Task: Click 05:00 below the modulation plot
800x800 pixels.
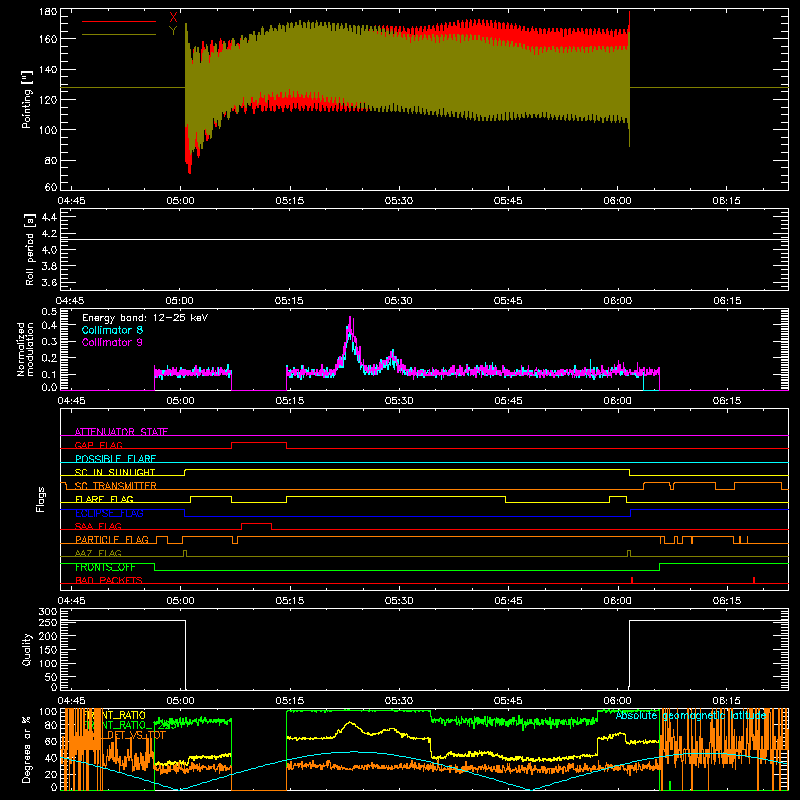Action: click(x=180, y=401)
